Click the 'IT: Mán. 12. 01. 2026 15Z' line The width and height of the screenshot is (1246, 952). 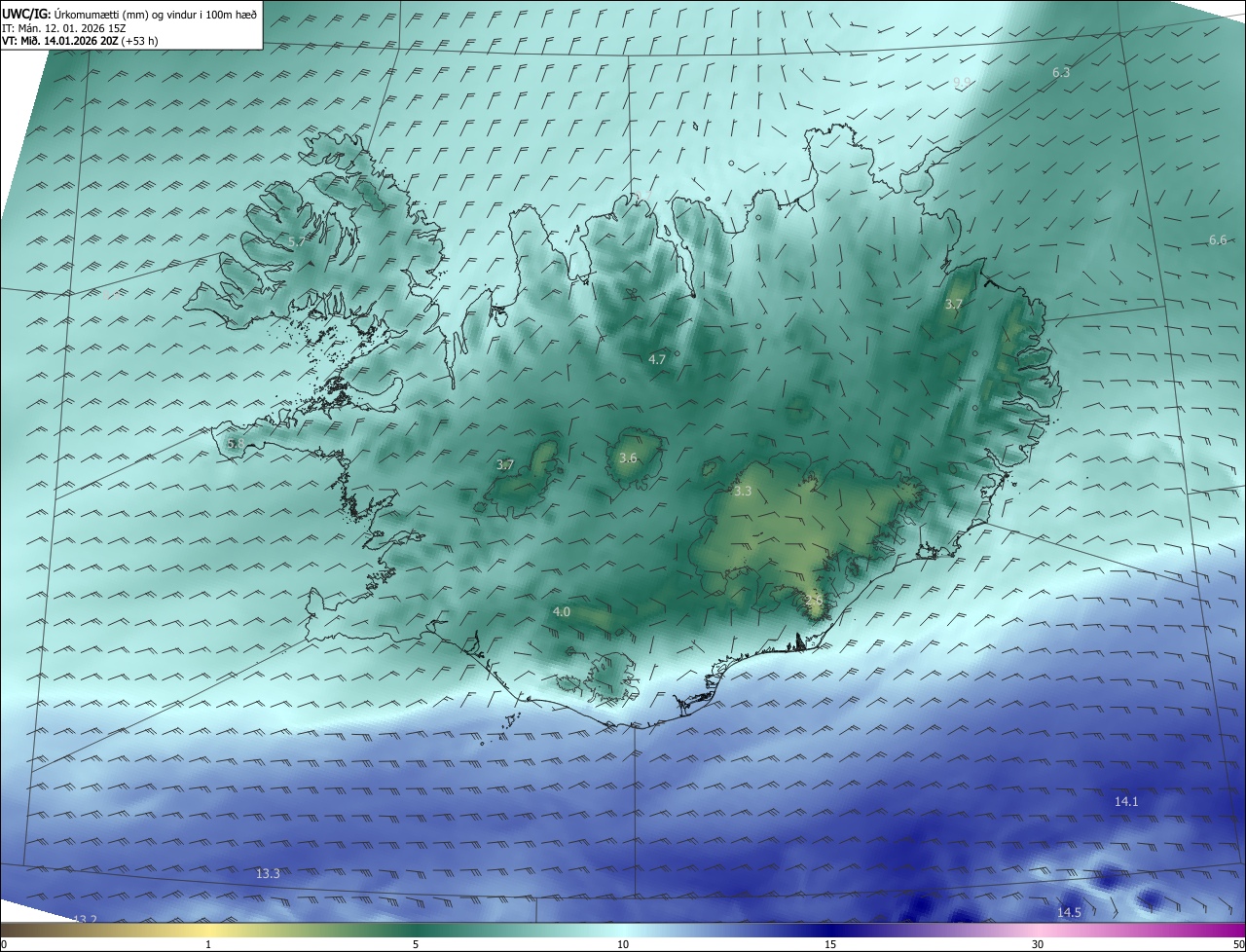coord(63,27)
